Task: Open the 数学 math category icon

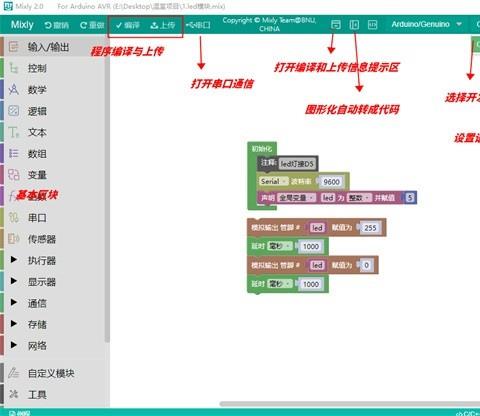Action: [13, 89]
